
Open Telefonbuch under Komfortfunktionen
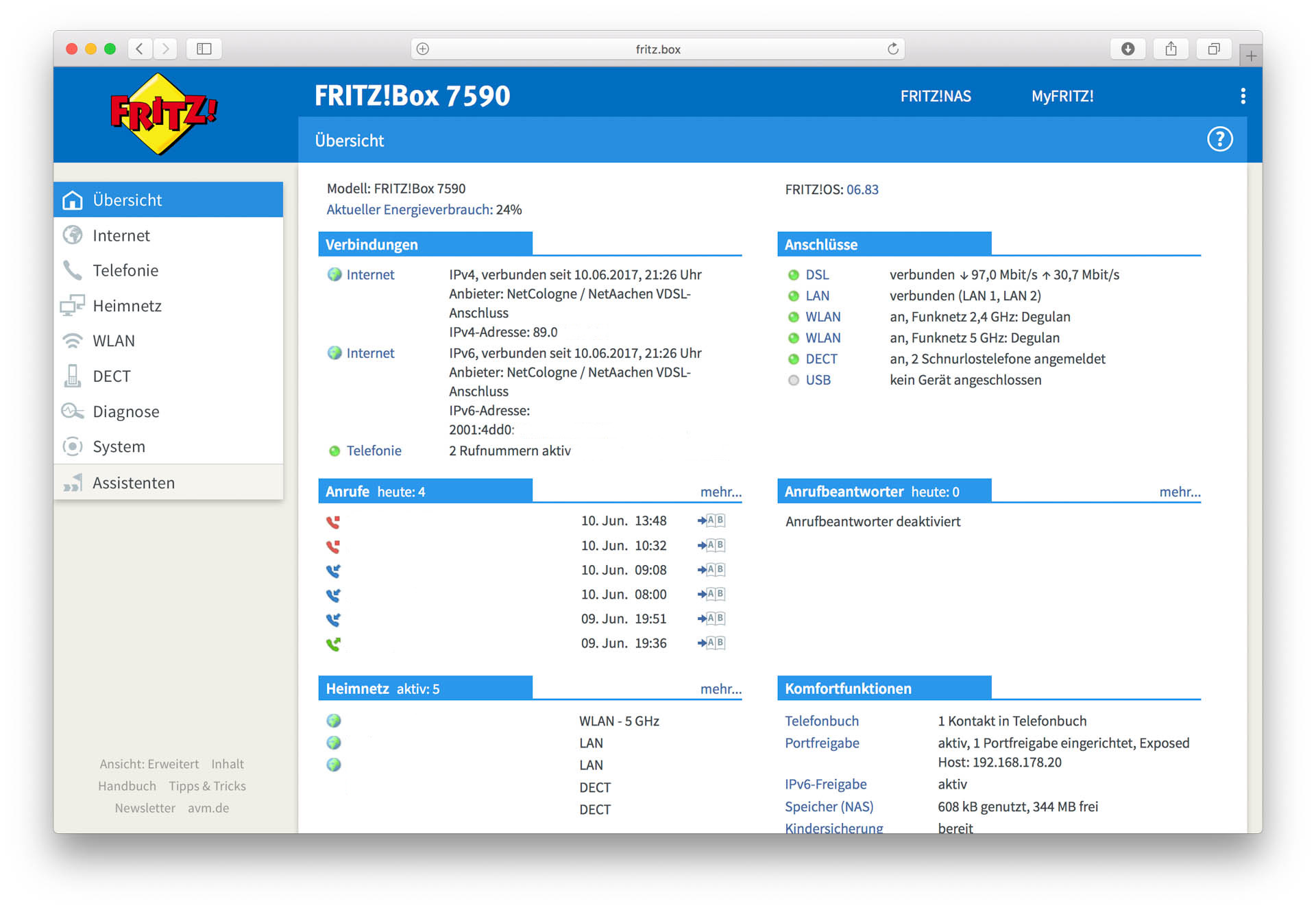[x=821, y=721]
